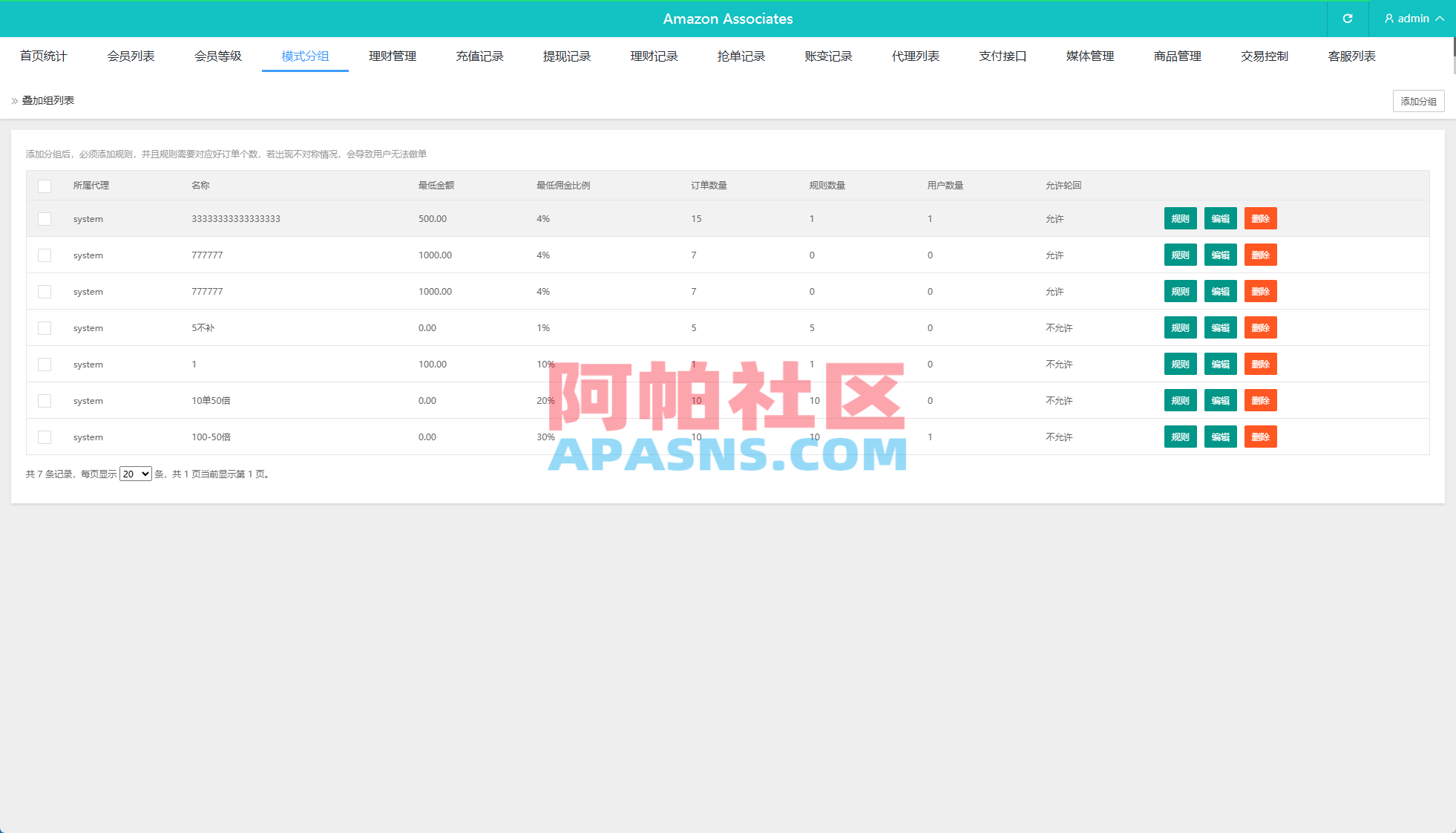Select the checkbox for the 100-50倍 row
Screen dimensions: 1456x833
45,437
